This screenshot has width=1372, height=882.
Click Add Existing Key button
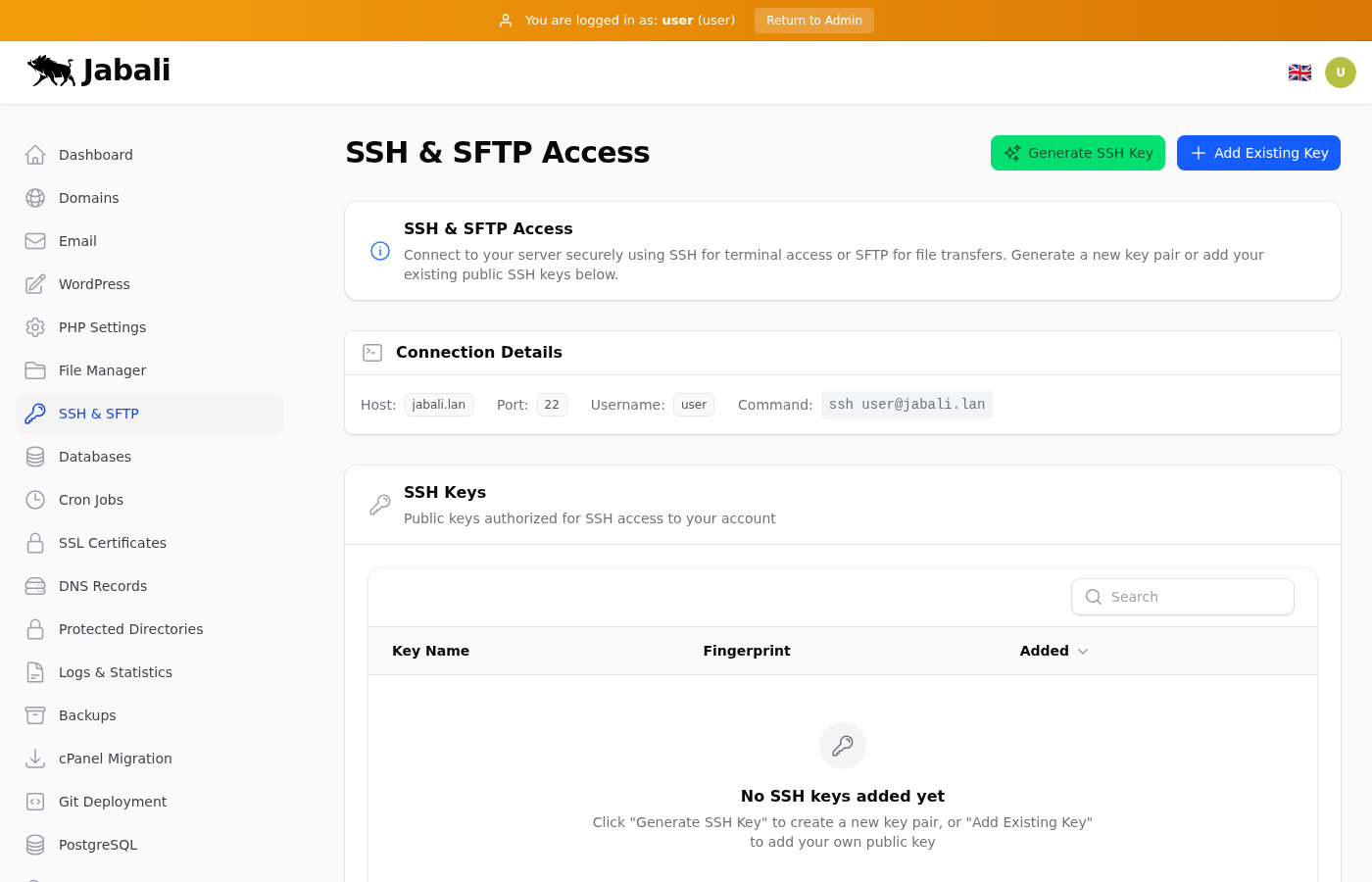1258,153
